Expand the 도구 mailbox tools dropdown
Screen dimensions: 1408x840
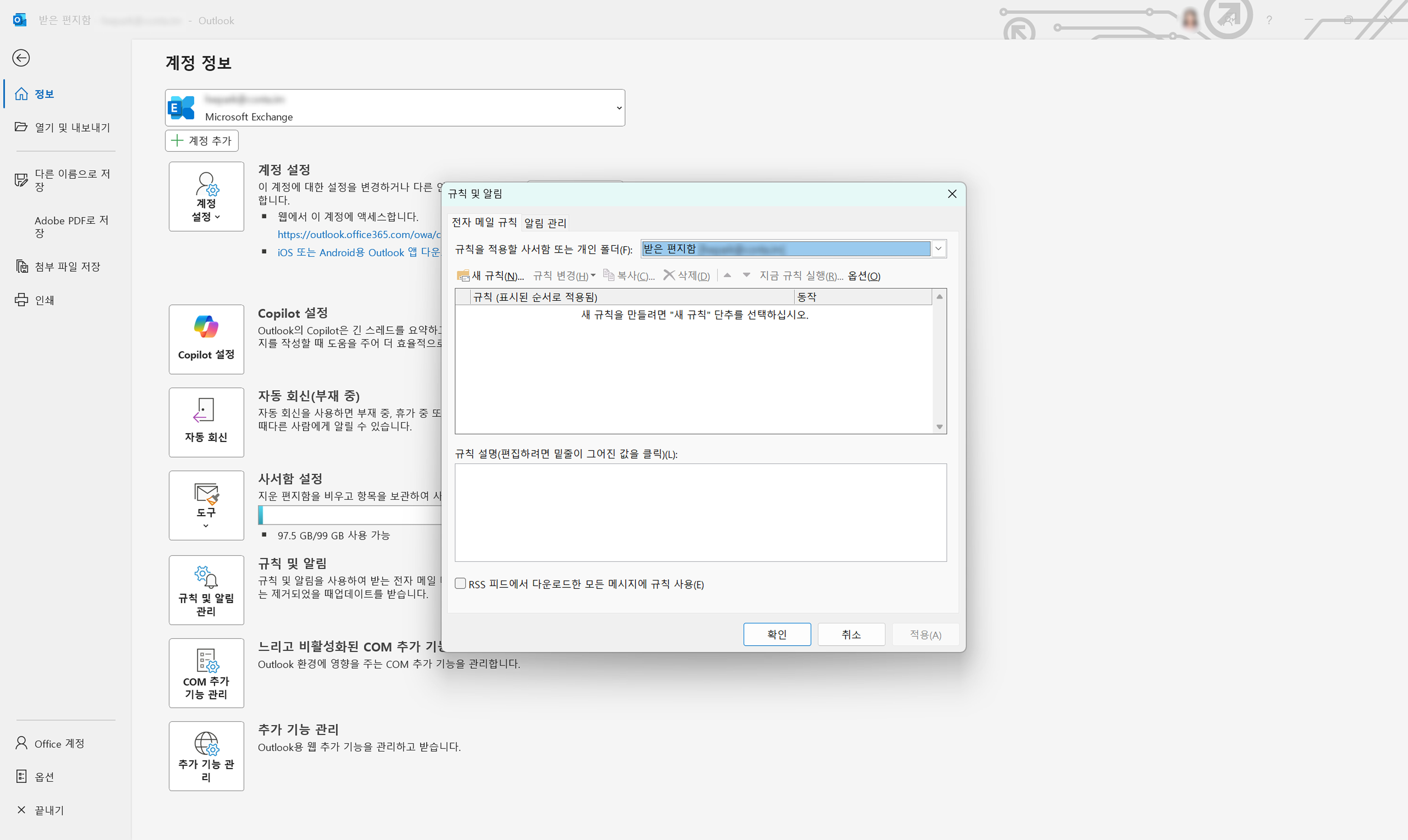[x=206, y=505]
